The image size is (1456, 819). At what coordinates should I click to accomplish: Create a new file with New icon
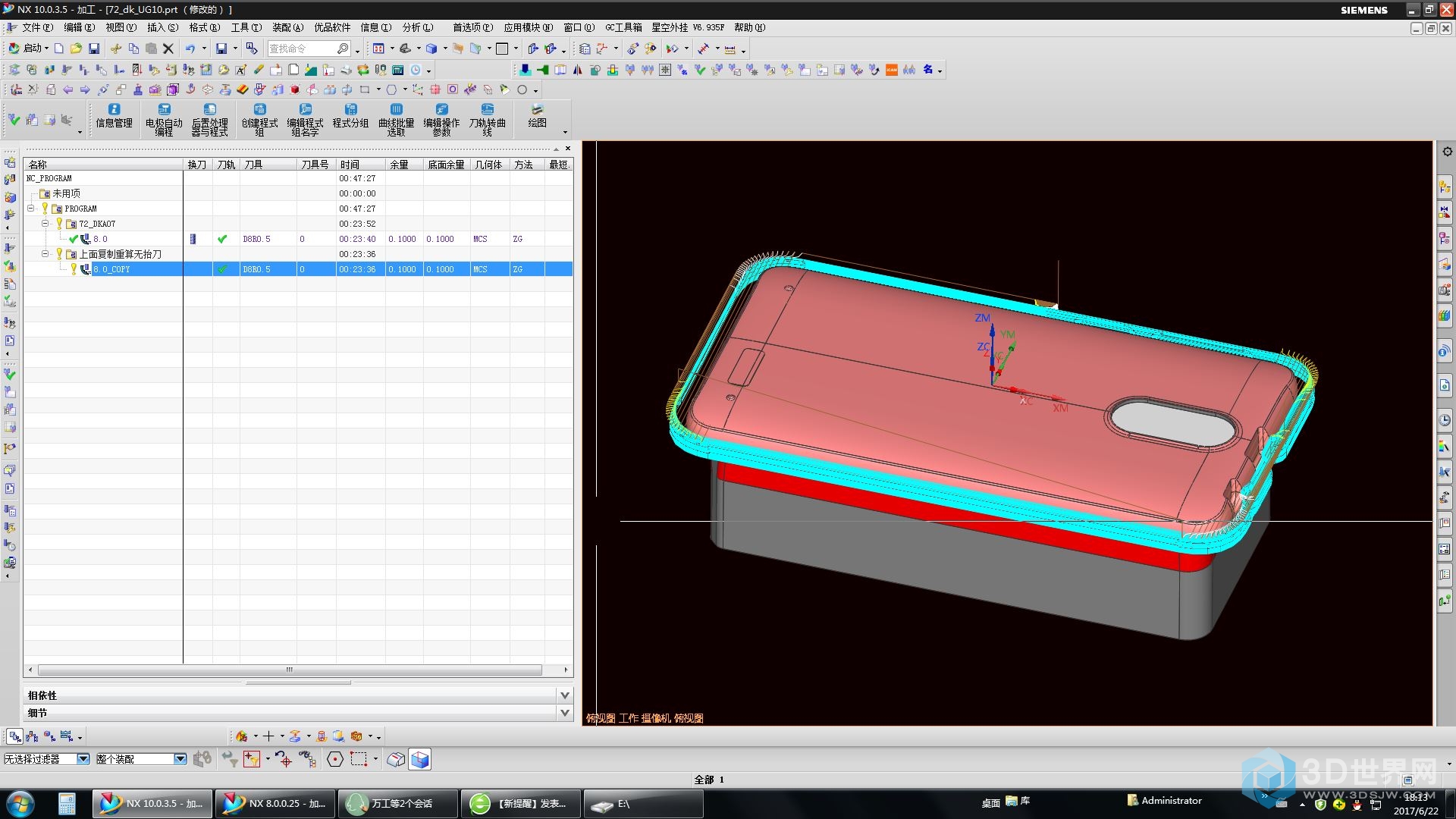click(x=58, y=49)
